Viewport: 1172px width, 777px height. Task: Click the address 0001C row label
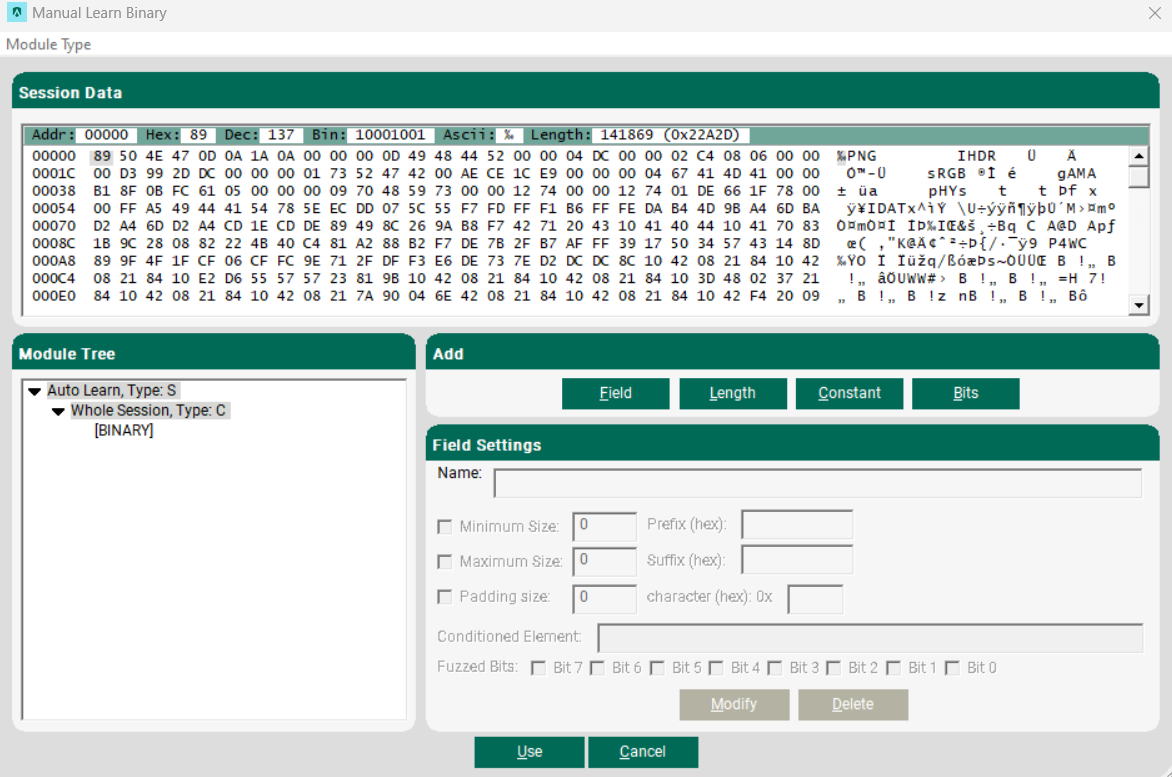click(54, 173)
